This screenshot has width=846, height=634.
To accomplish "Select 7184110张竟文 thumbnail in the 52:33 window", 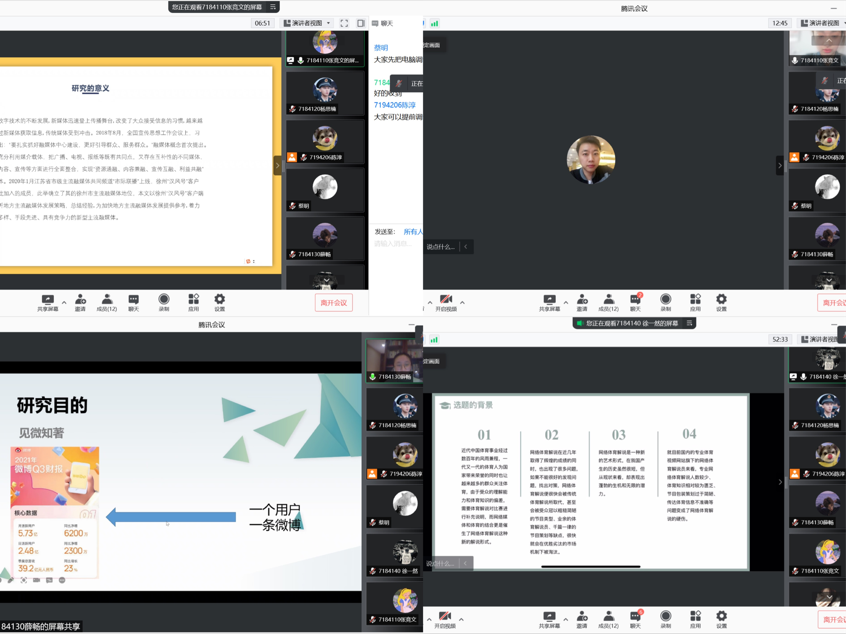I will tap(817, 555).
